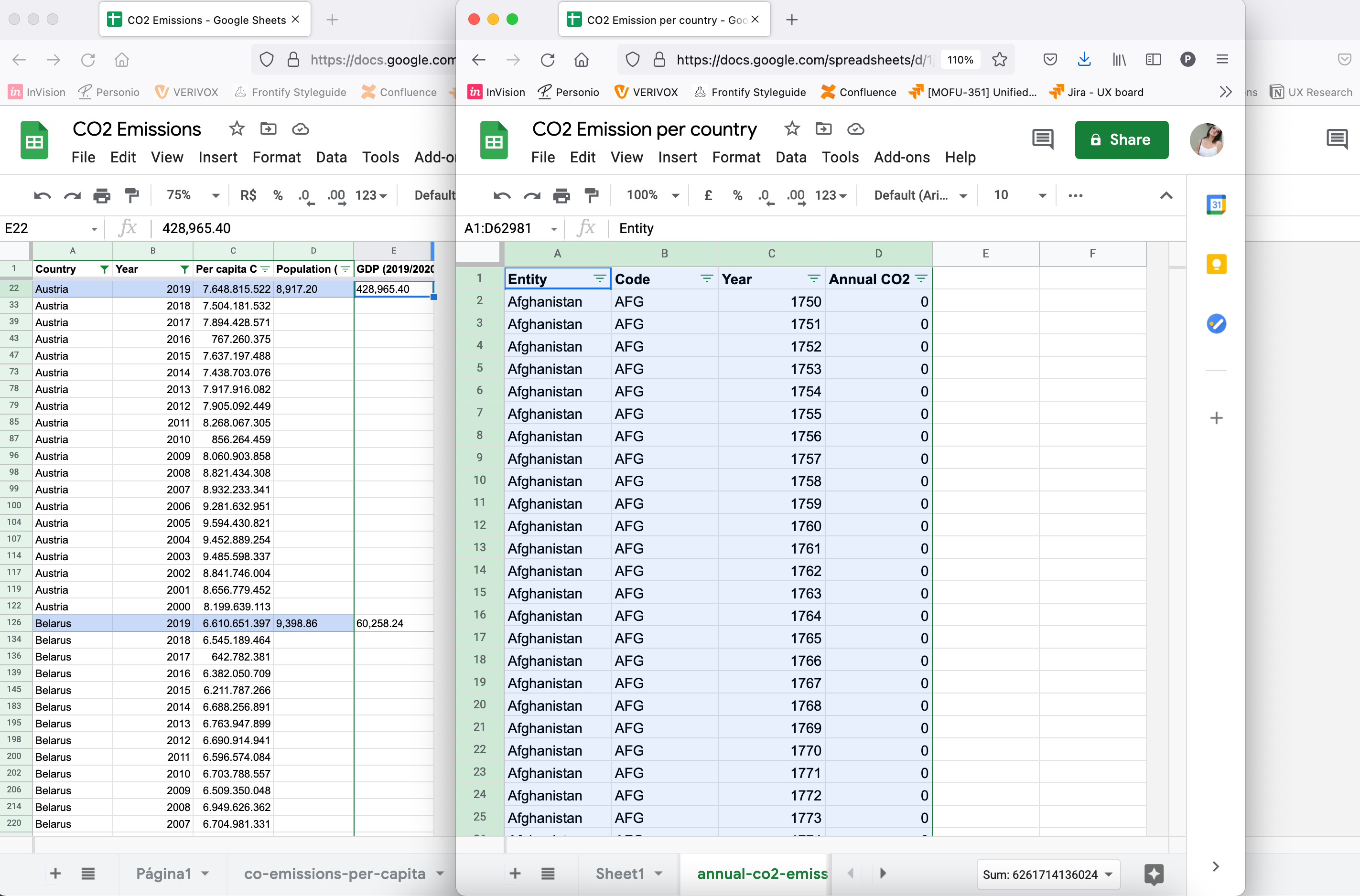Open Confluence bookmark in front window
Viewport: 1360px width, 896px height.
[859, 92]
